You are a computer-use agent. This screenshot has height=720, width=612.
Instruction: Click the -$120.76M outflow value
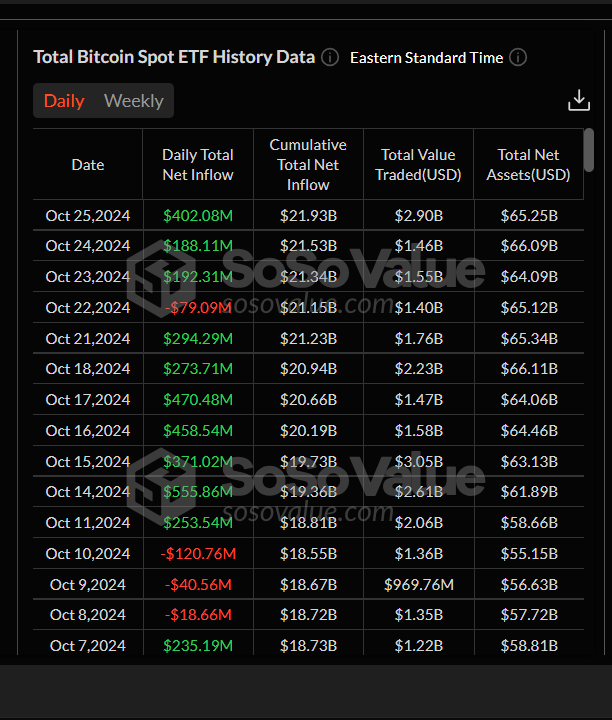(x=198, y=554)
